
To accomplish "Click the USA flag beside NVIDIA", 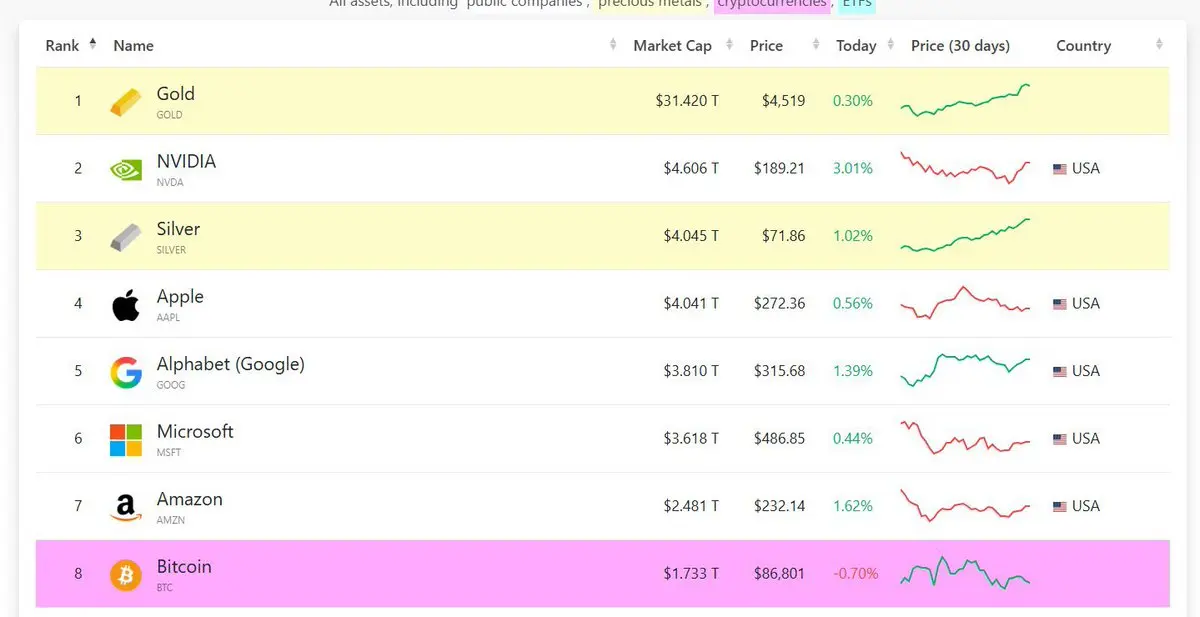I will click(1060, 169).
